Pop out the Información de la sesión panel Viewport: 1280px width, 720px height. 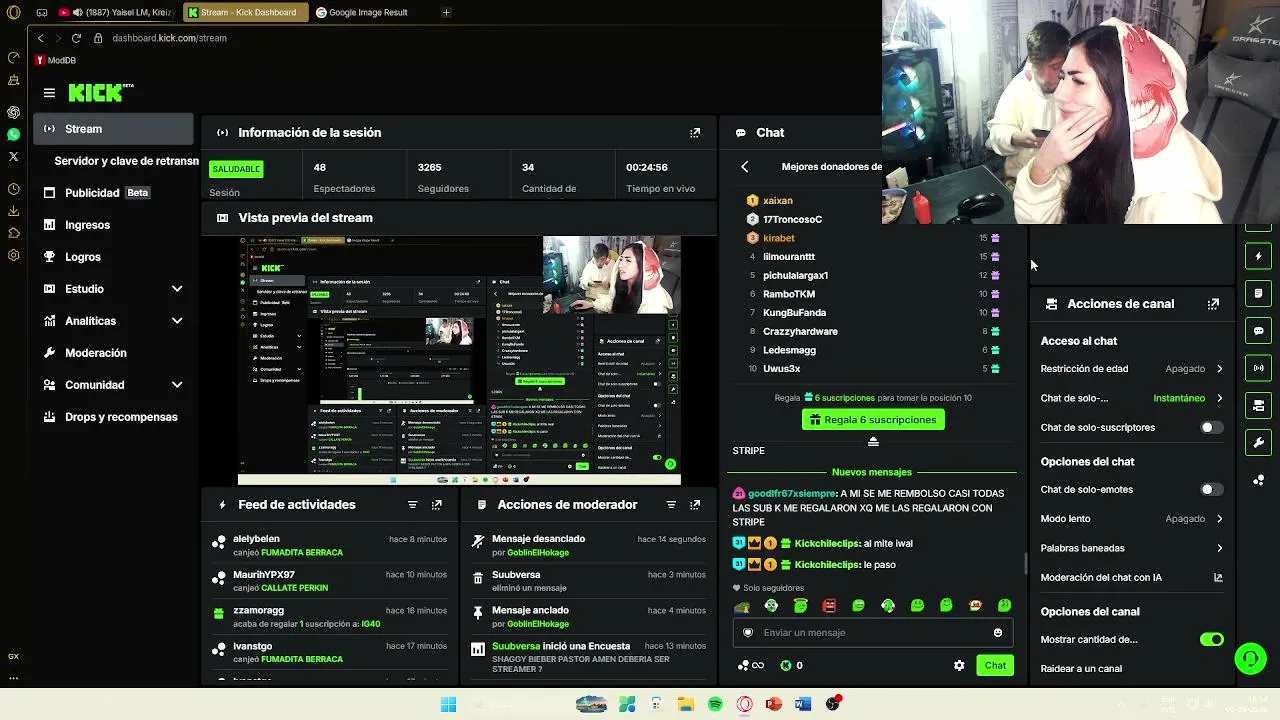click(x=695, y=132)
